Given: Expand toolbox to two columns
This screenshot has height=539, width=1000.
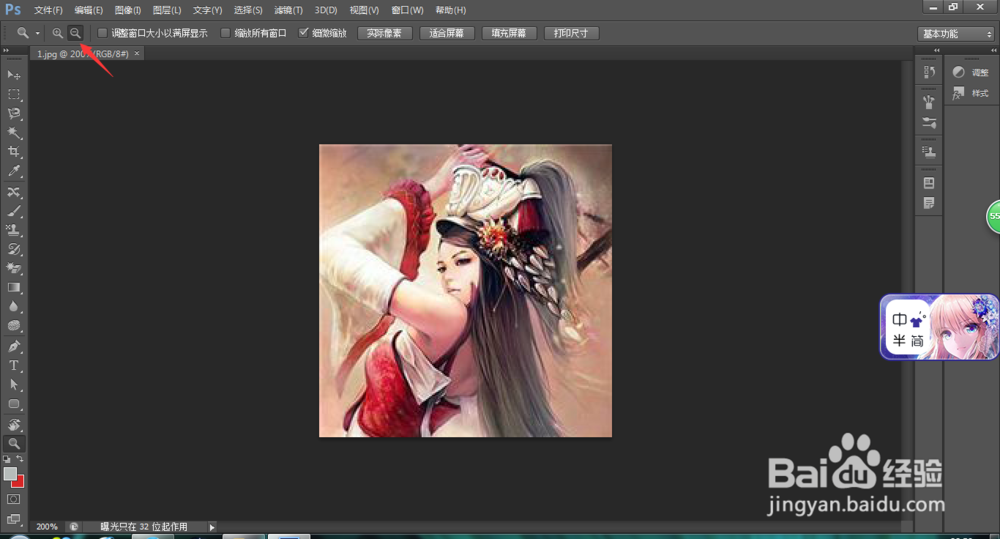Looking at the screenshot, I should click(6, 50).
